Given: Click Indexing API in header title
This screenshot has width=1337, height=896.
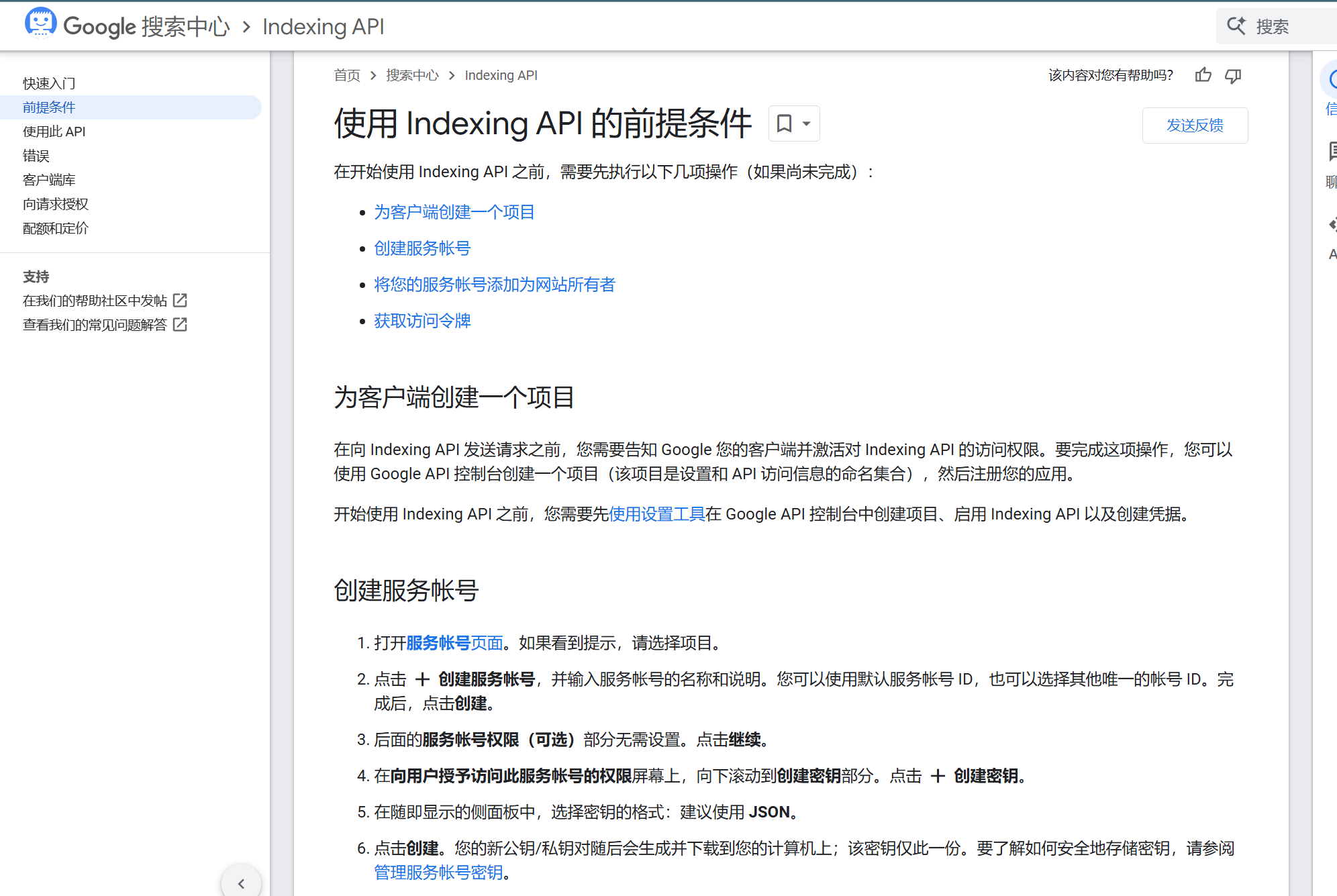Looking at the screenshot, I should 324,27.
